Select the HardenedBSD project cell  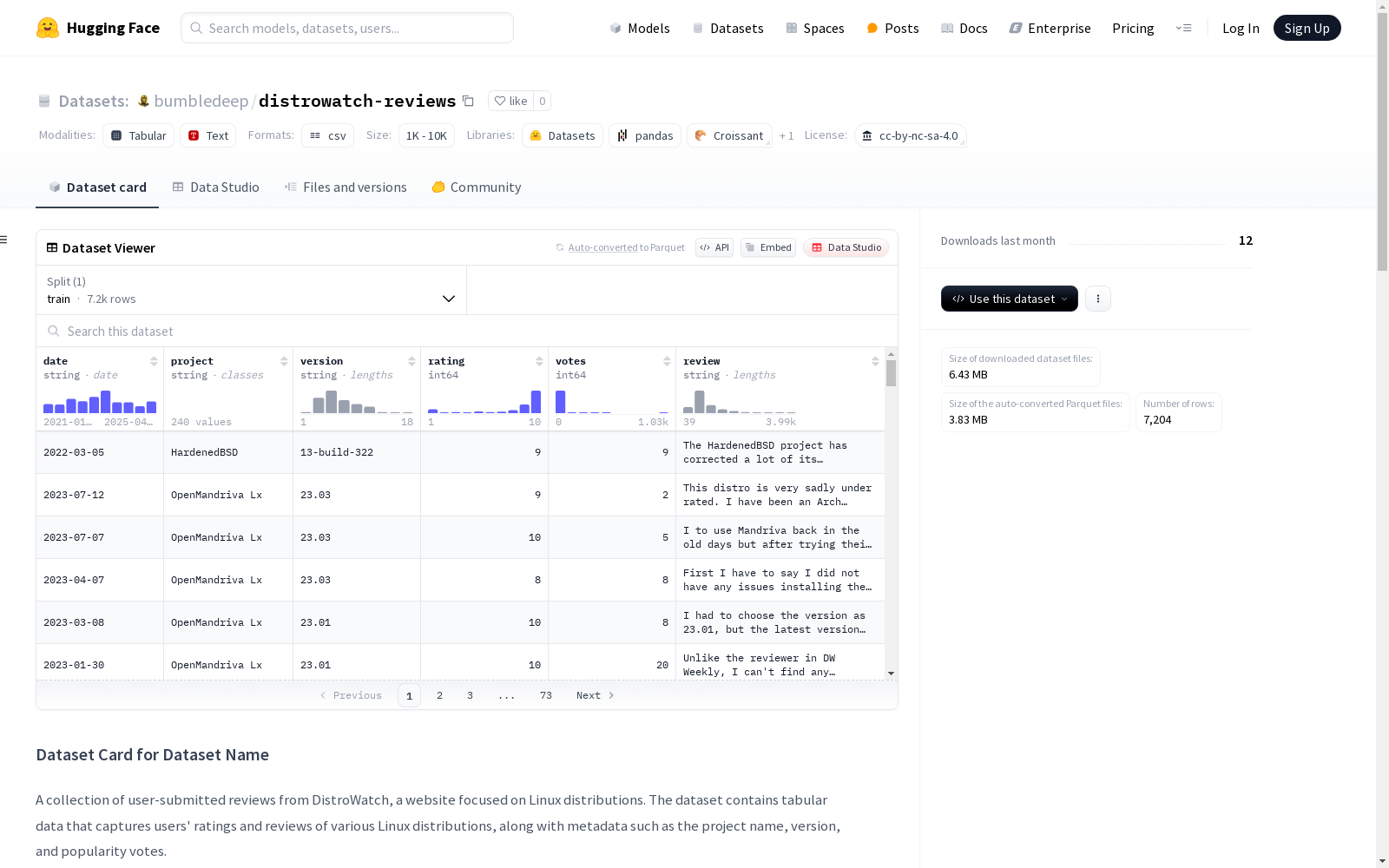tap(228, 452)
